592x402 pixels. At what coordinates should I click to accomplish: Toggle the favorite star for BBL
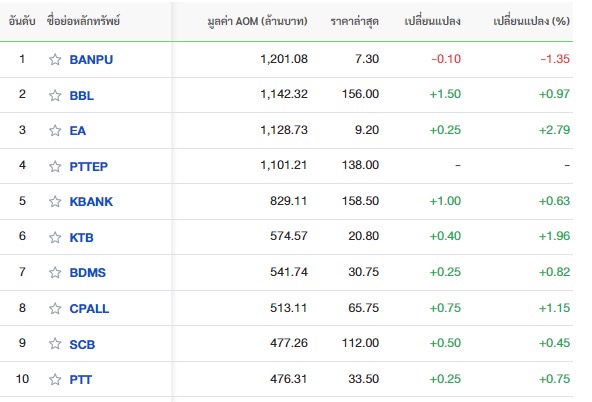pos(55,95)
